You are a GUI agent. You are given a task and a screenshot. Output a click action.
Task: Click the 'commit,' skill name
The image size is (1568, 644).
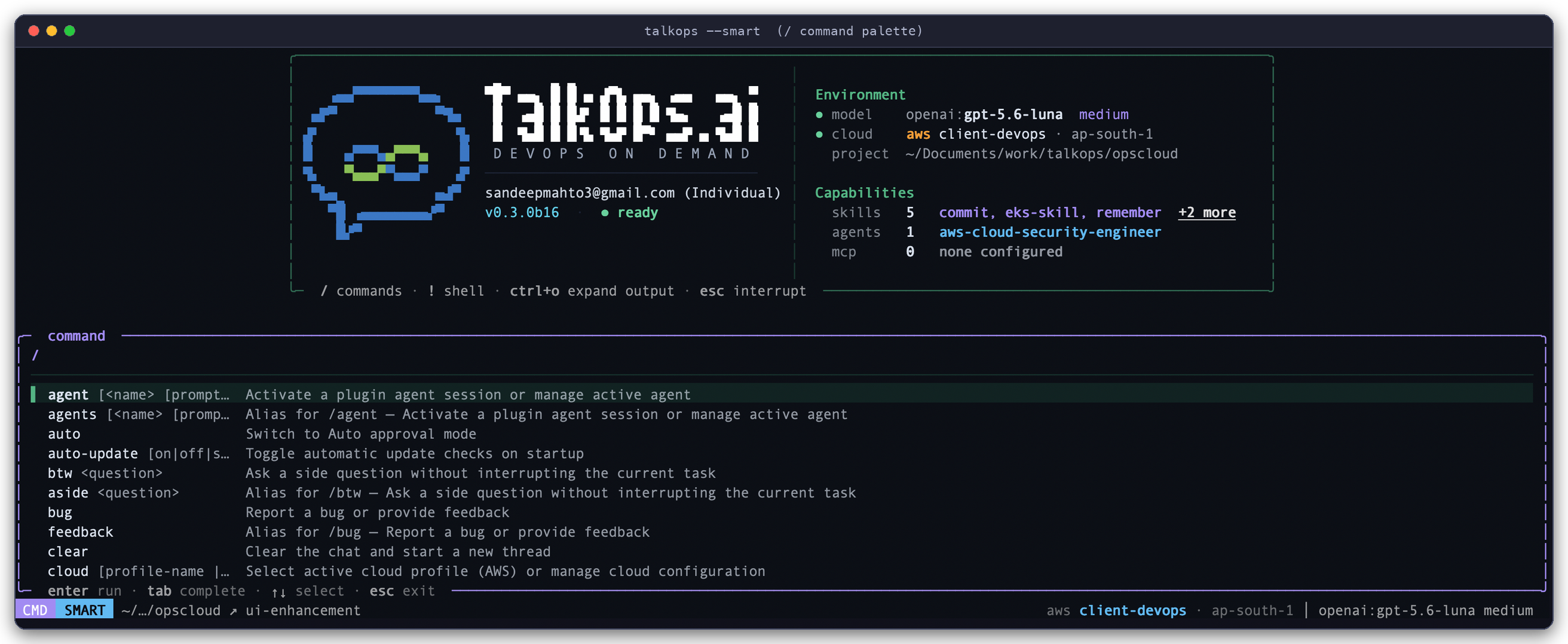coord(967,213)
